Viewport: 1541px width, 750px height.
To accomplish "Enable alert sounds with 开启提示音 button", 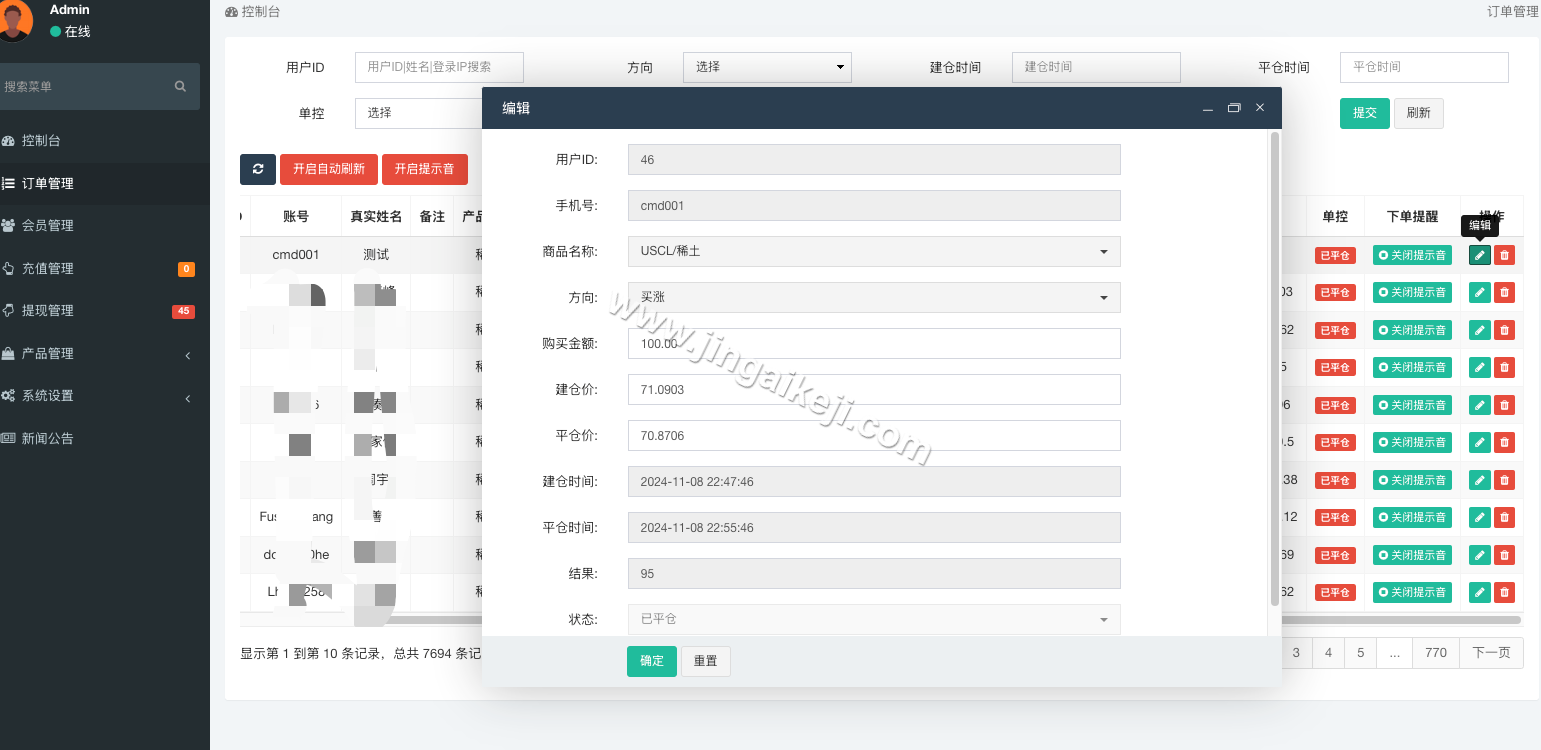I will (425, 169).
